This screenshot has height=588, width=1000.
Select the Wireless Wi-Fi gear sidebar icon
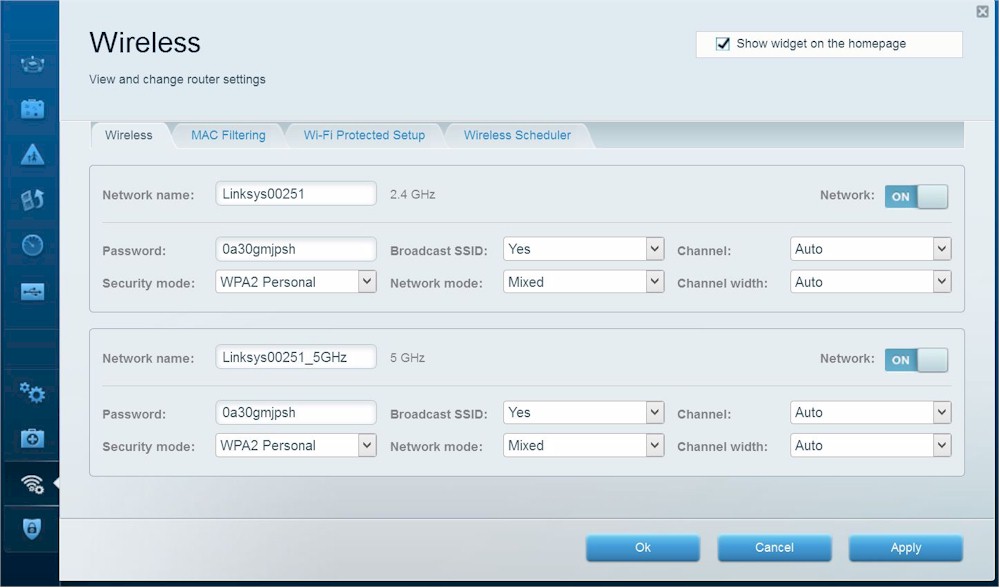(32, 484)
